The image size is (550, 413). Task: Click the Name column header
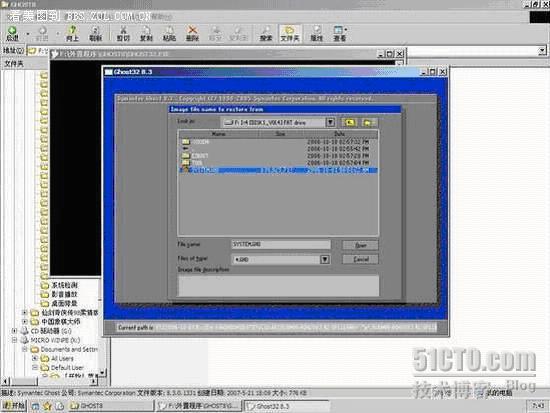[219, 134]
